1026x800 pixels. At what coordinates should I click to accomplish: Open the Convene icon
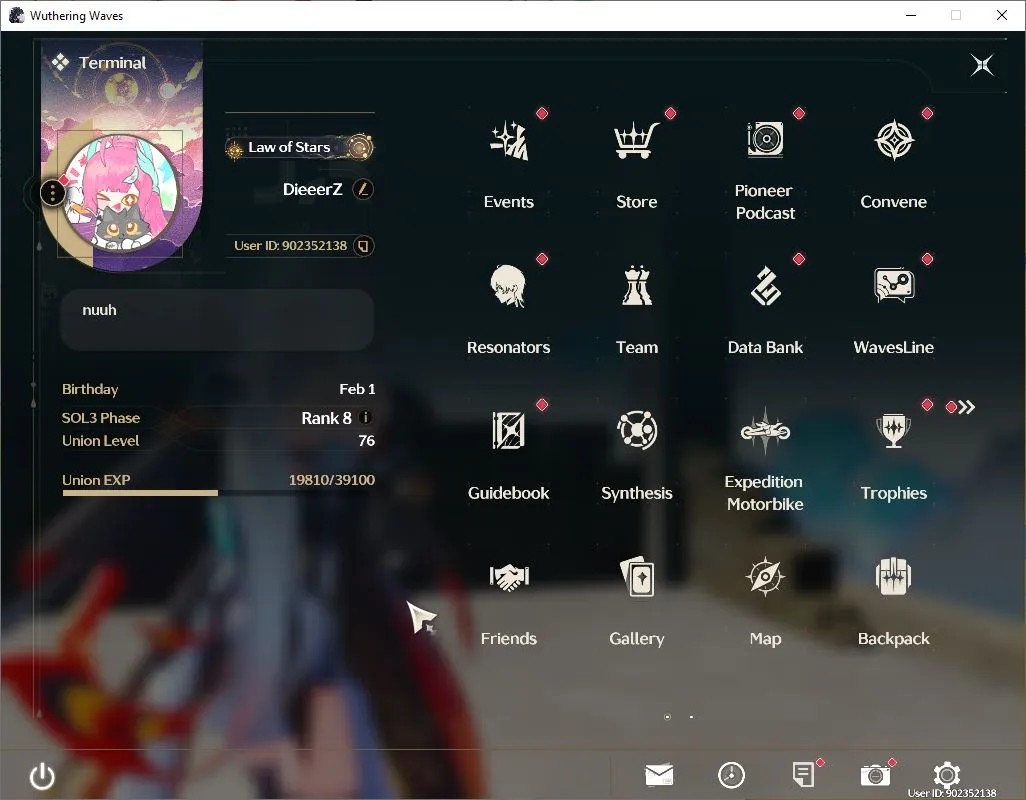[x=894, y=140]
